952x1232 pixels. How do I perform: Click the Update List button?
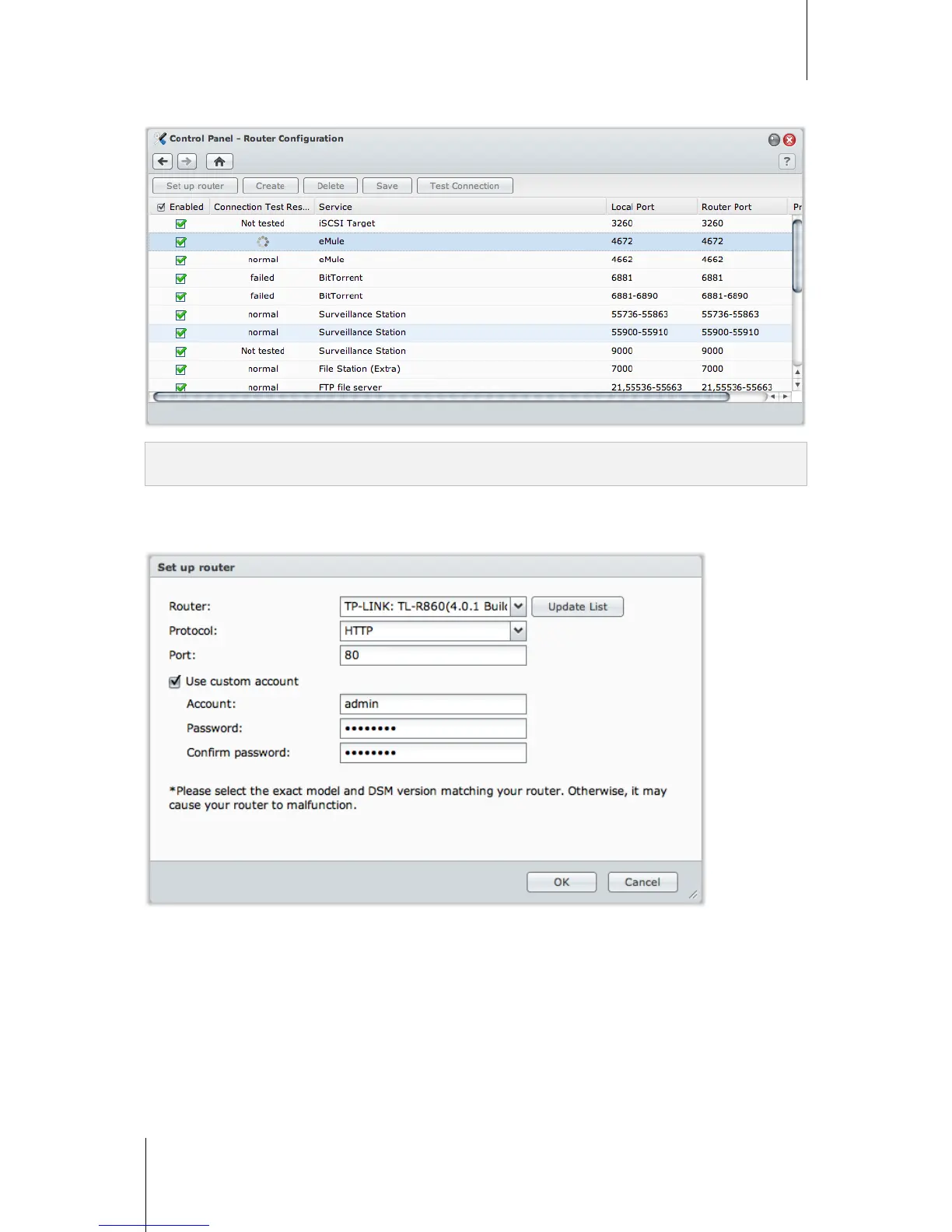coord(578,607)
